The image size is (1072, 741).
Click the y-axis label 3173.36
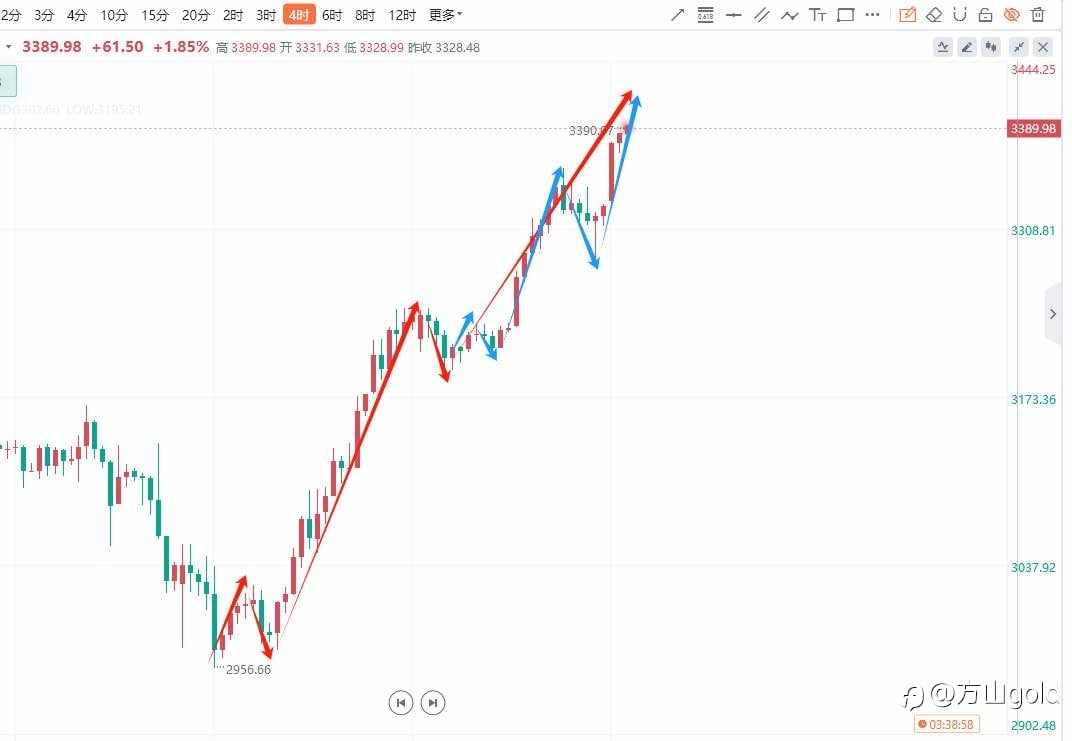[1033, 399]
